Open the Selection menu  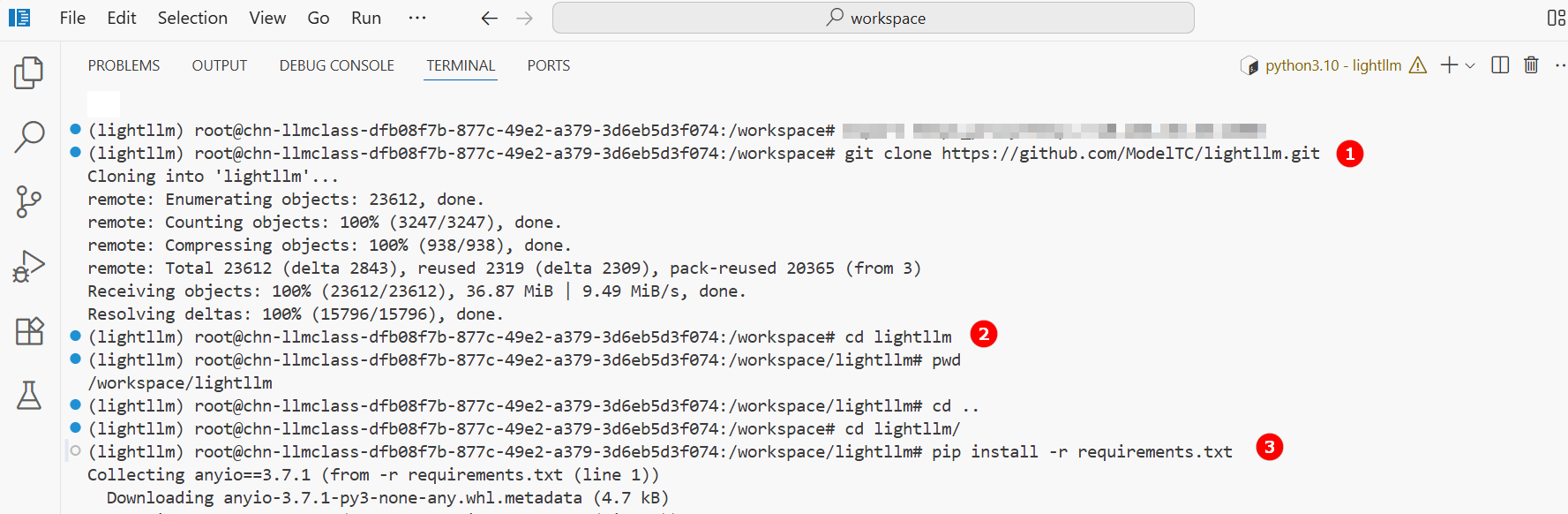point(192,18)
